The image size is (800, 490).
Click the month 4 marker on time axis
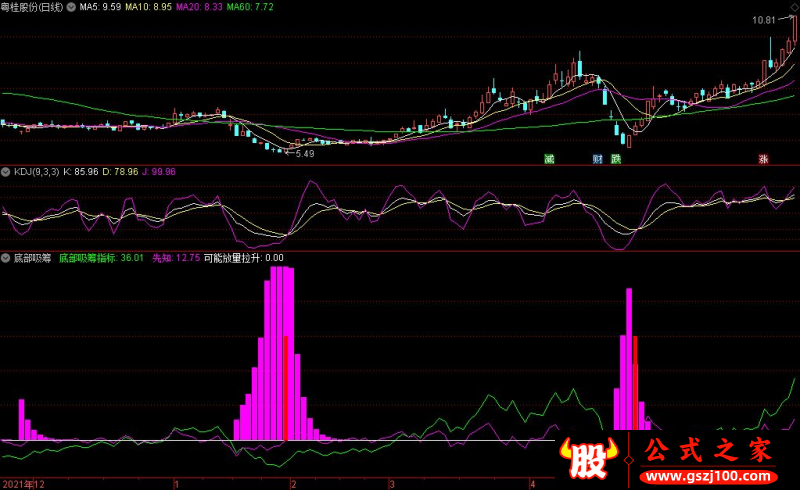click(x=532, y=484)
